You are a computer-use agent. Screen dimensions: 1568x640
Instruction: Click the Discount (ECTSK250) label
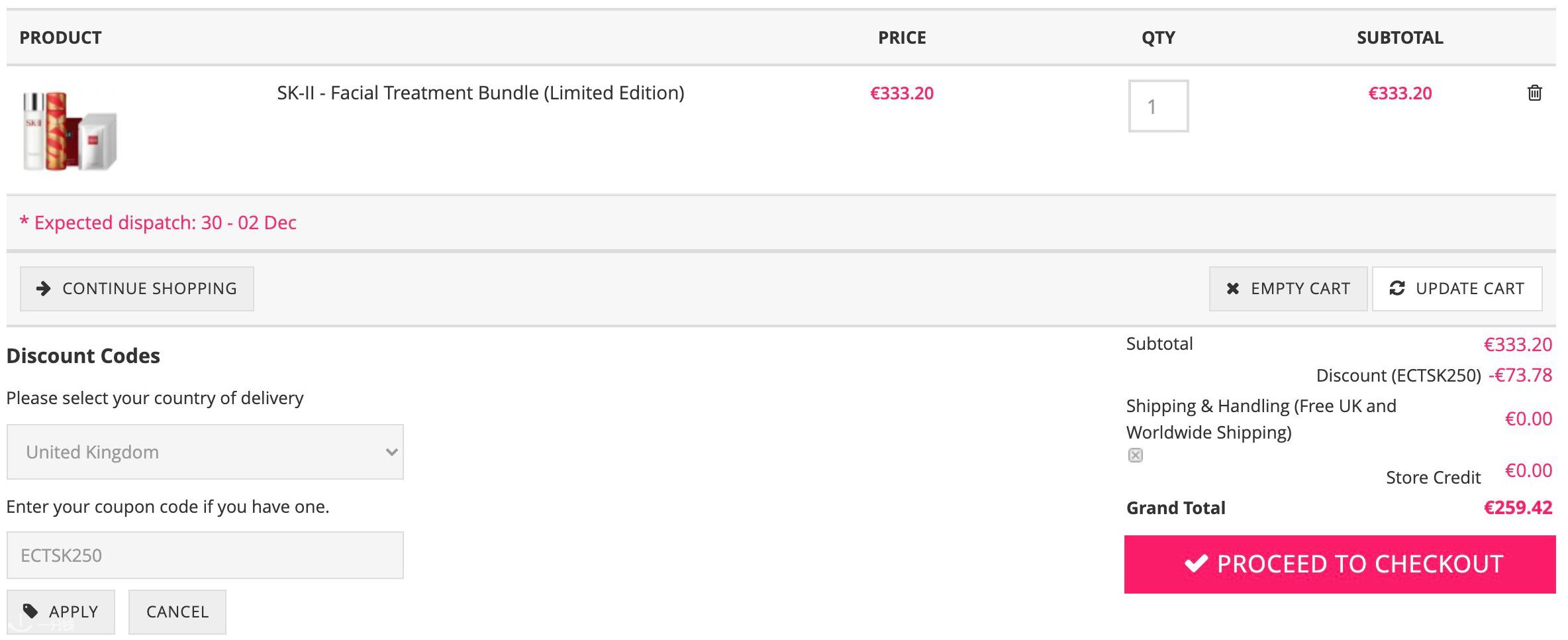(x=1398, y=376)
